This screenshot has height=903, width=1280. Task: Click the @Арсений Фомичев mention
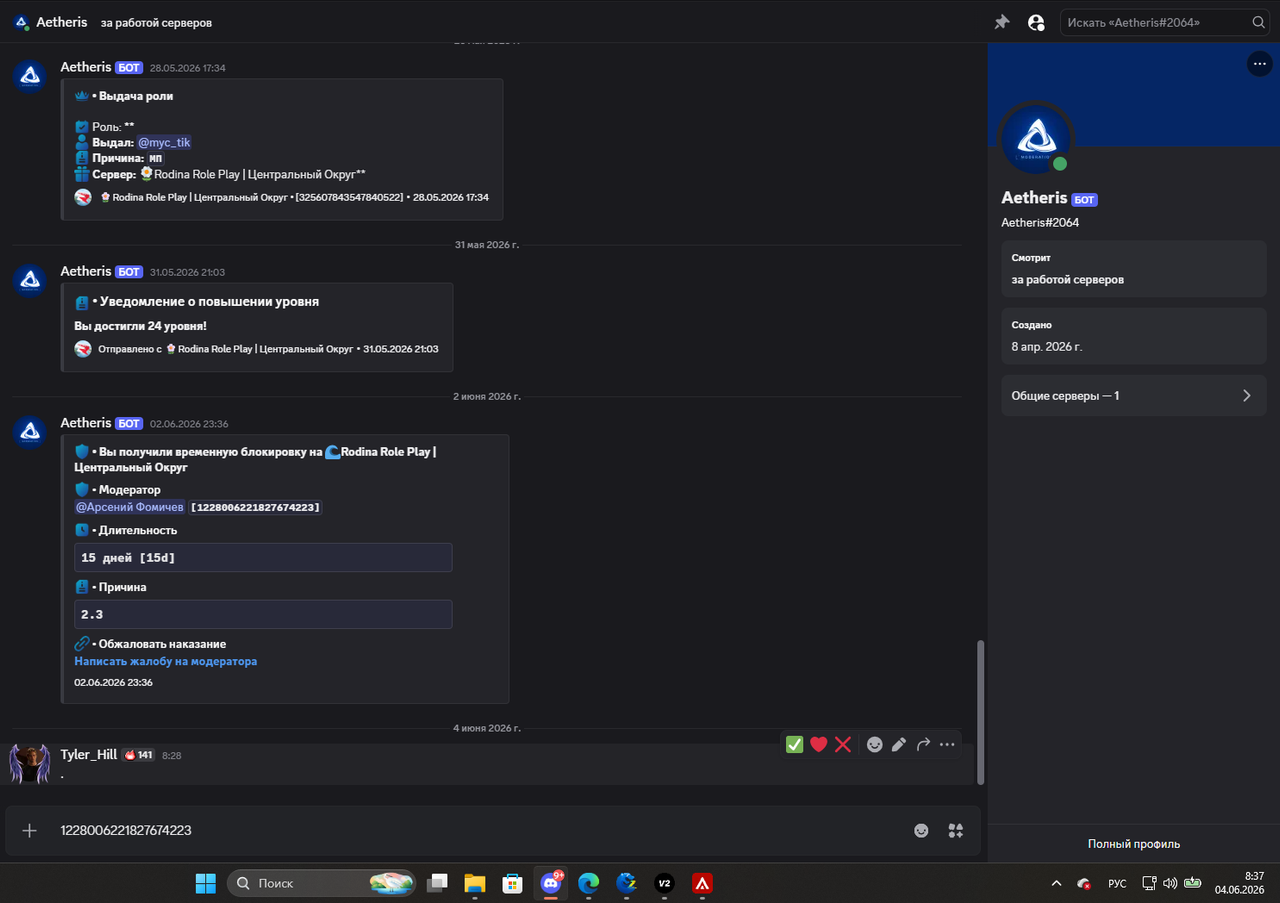130,507
